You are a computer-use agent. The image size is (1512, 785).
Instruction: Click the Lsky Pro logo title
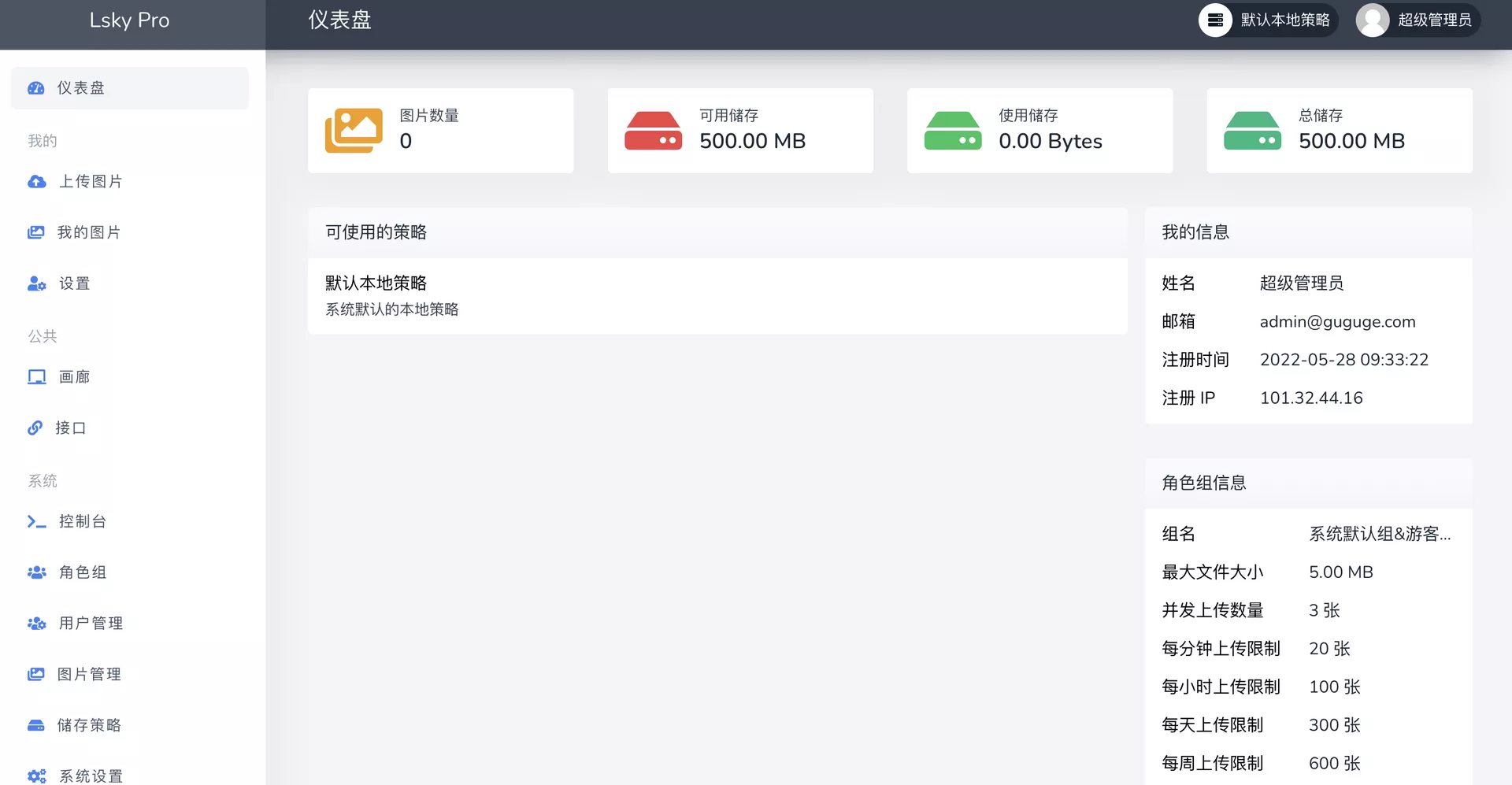pos(130,20)
